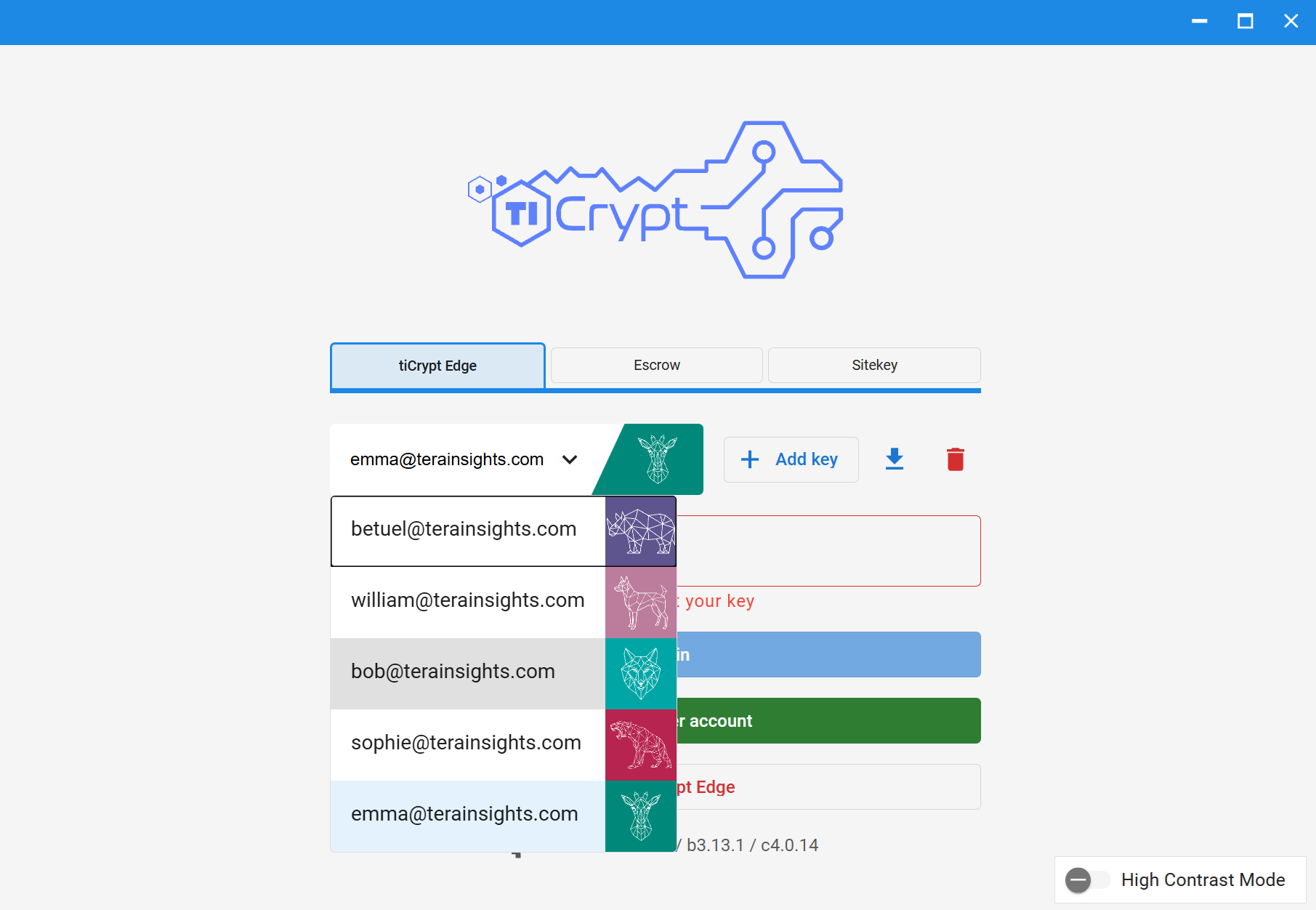Click the deer avatar in emma's list row

[x=640, y=816]
